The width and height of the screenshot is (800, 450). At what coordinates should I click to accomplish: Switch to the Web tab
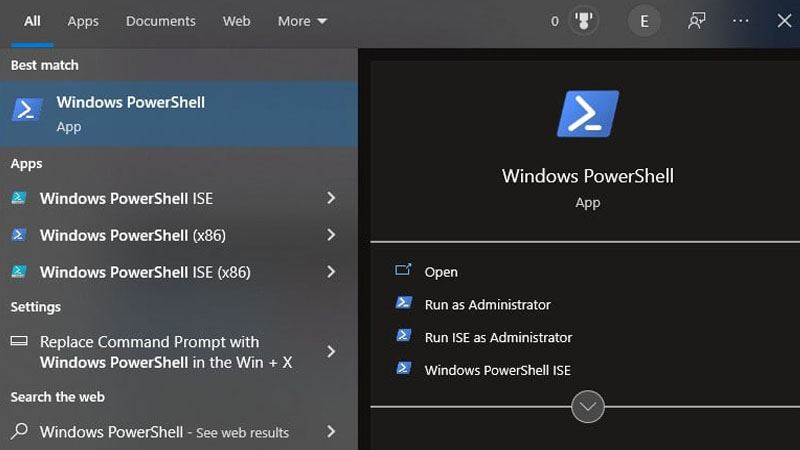(236, 21)
